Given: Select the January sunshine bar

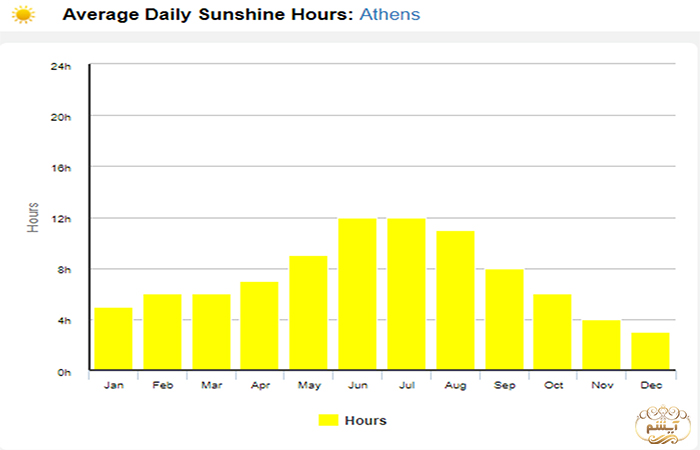Looking at the screenshot, I should pos(113,339).
